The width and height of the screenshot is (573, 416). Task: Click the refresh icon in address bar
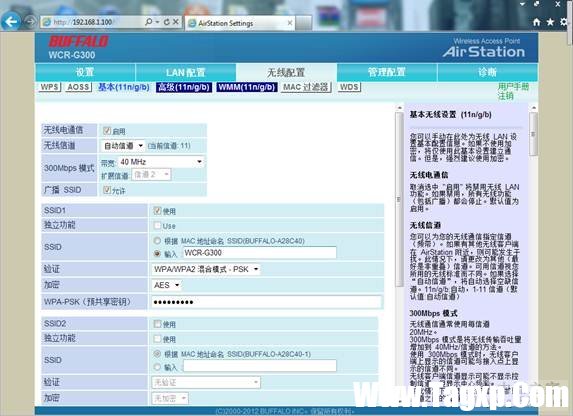click(x=167, y=22)
